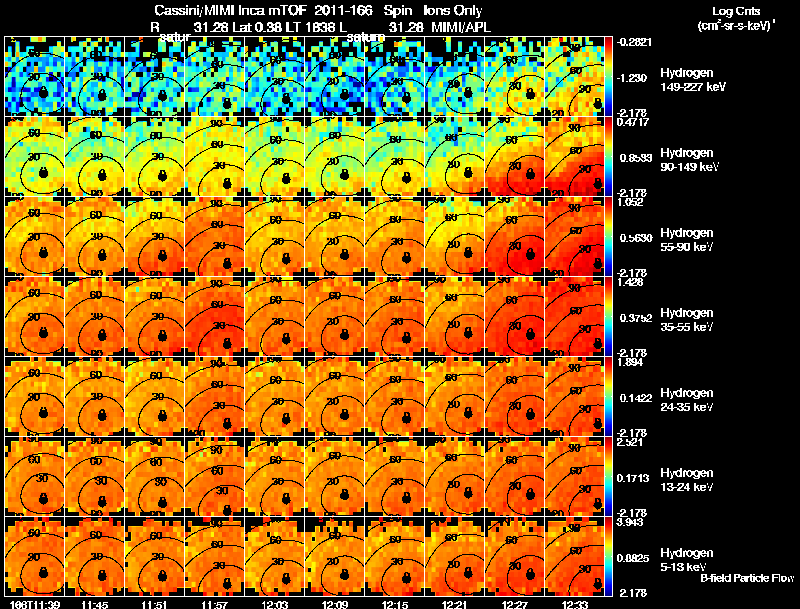This screenshot has height=609, width=800.
Task: Click the colorbar value "0.4717"
Action: point(633,122)
